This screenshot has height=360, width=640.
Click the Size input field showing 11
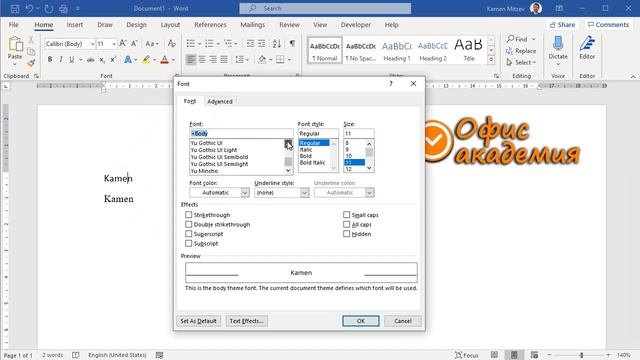tap(358, 133)
